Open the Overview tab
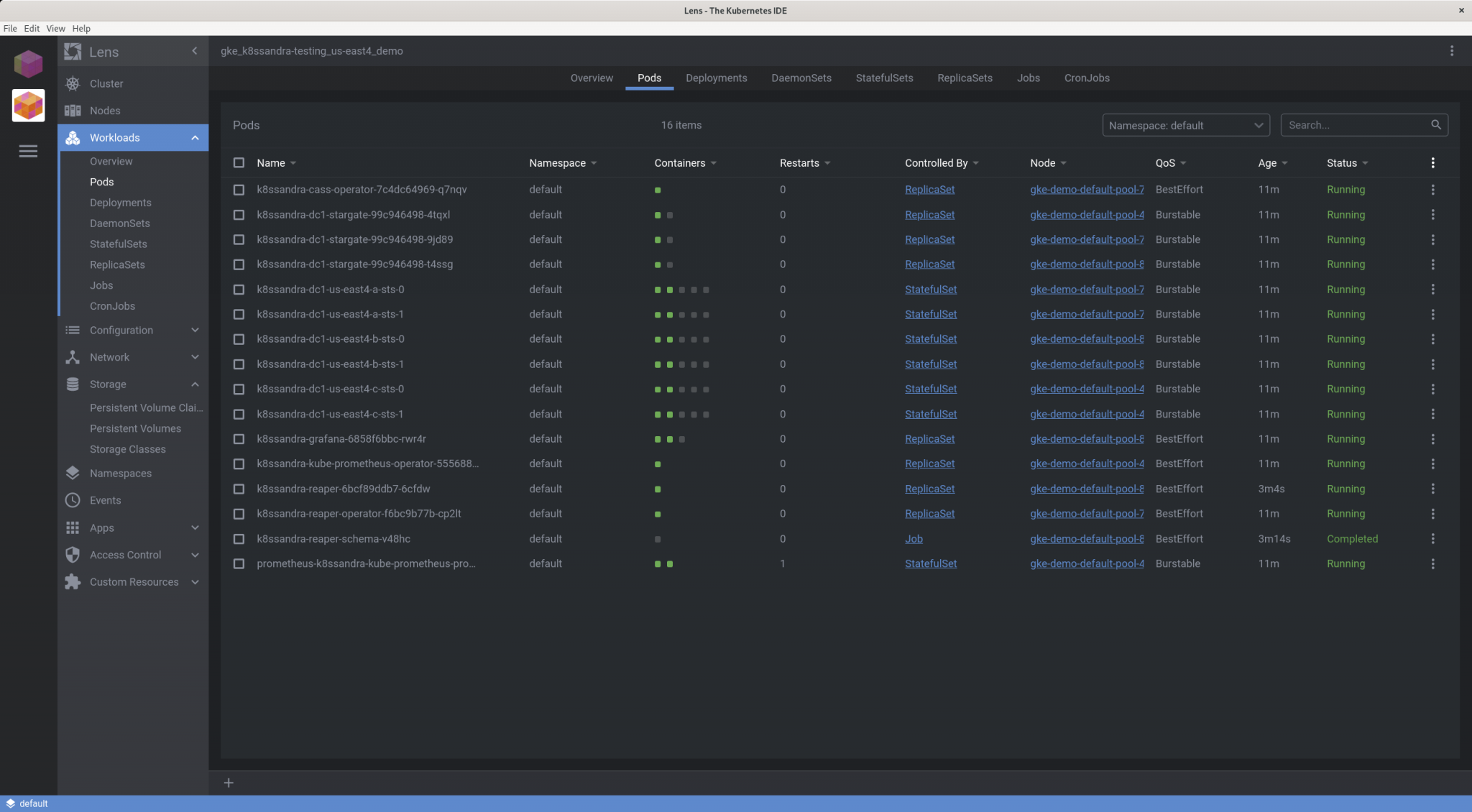Screen dimensions: 1472x812 tap(592, 78)
